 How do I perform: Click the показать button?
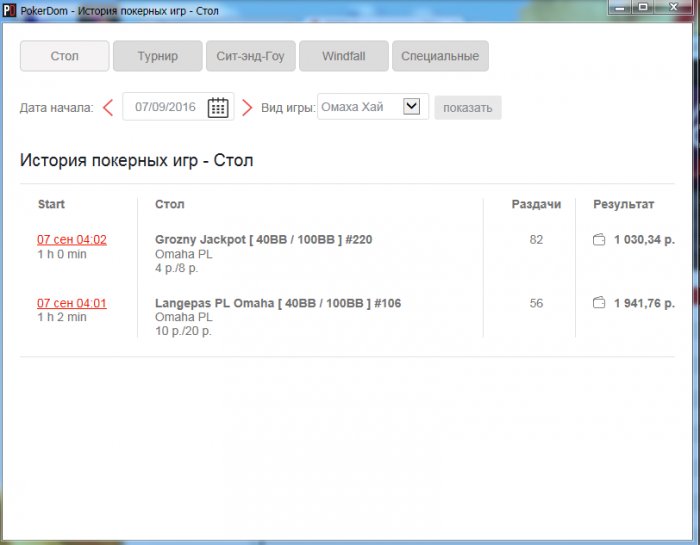(468, 108)
